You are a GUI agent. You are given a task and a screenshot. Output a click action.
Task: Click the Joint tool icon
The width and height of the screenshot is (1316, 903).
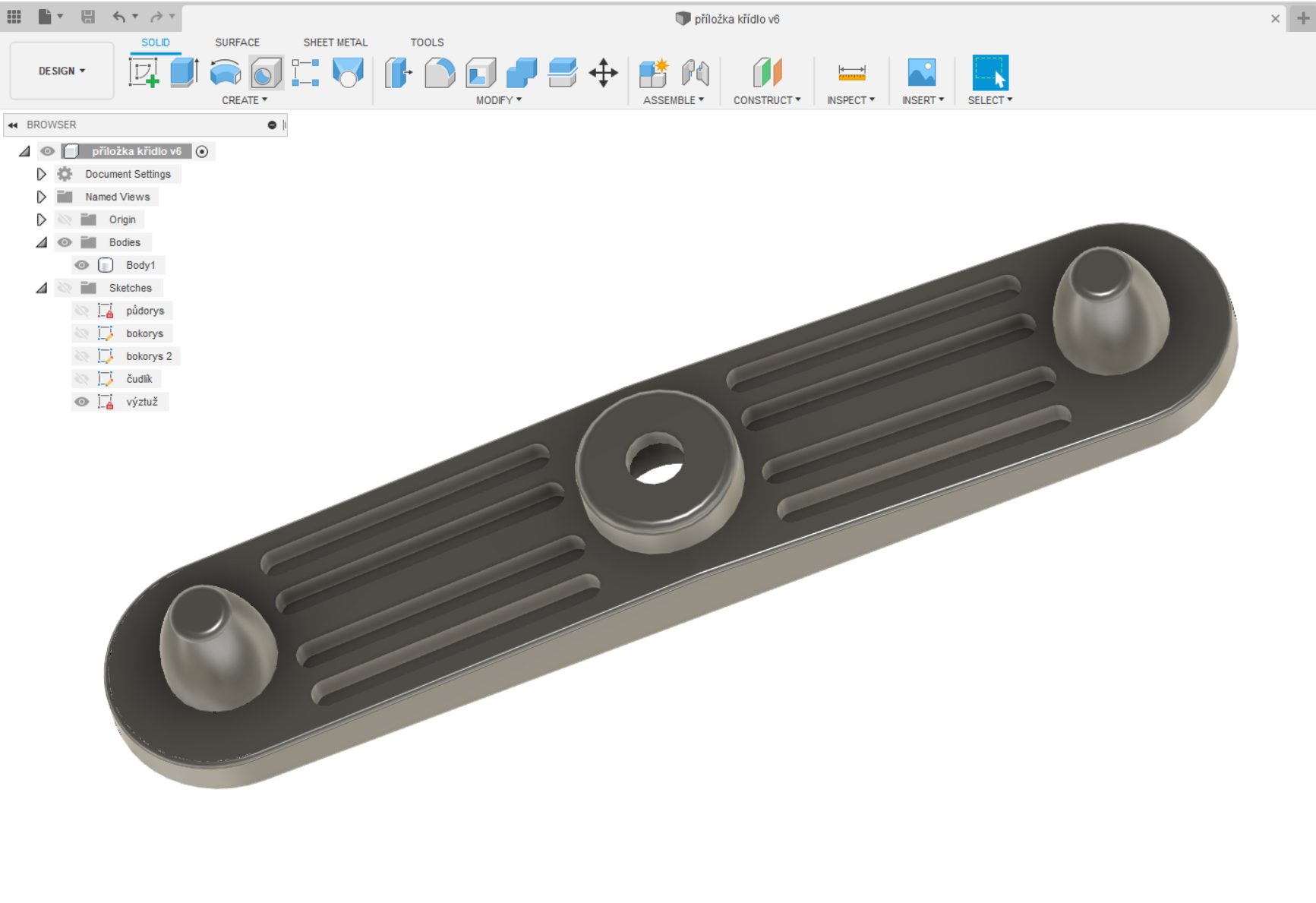(x=695, y=73)
